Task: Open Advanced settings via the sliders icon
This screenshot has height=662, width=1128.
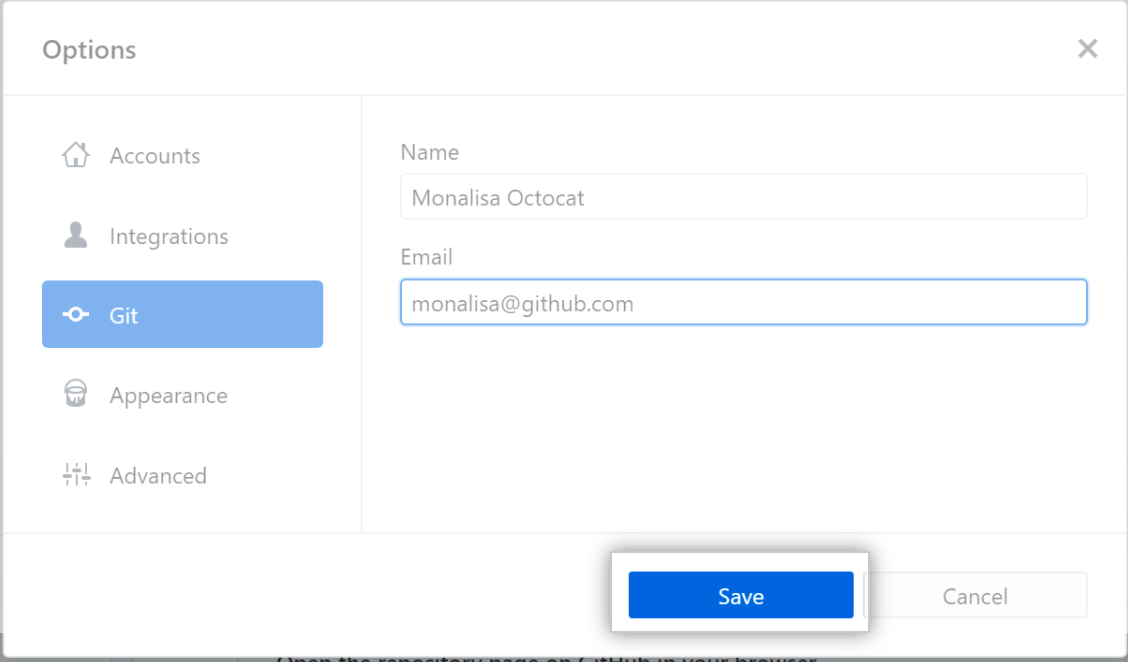Action: (75, 475)
